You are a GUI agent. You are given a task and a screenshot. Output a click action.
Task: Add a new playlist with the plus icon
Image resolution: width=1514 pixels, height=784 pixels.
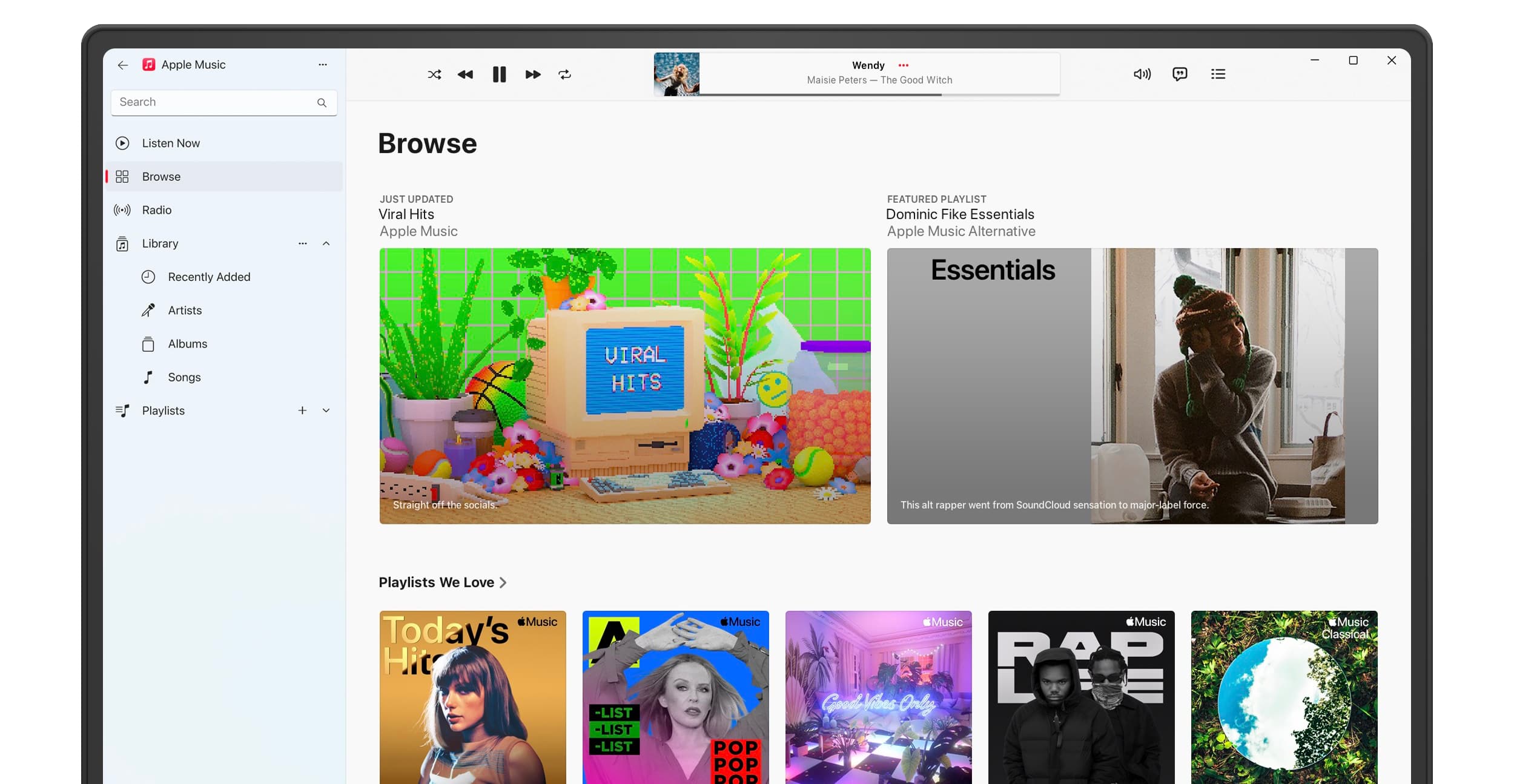(302, 410)
